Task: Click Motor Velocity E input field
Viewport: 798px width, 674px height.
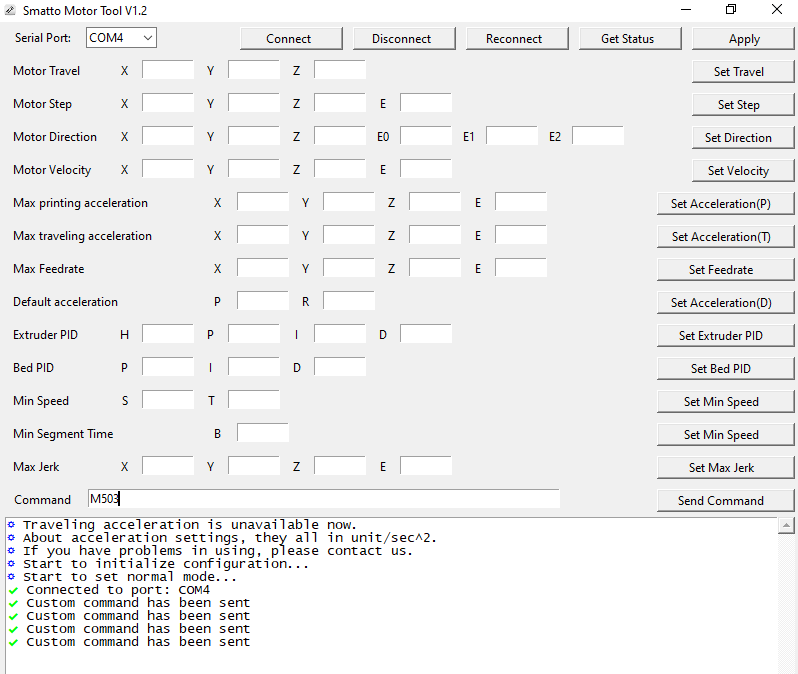Action: click(426, 169)
